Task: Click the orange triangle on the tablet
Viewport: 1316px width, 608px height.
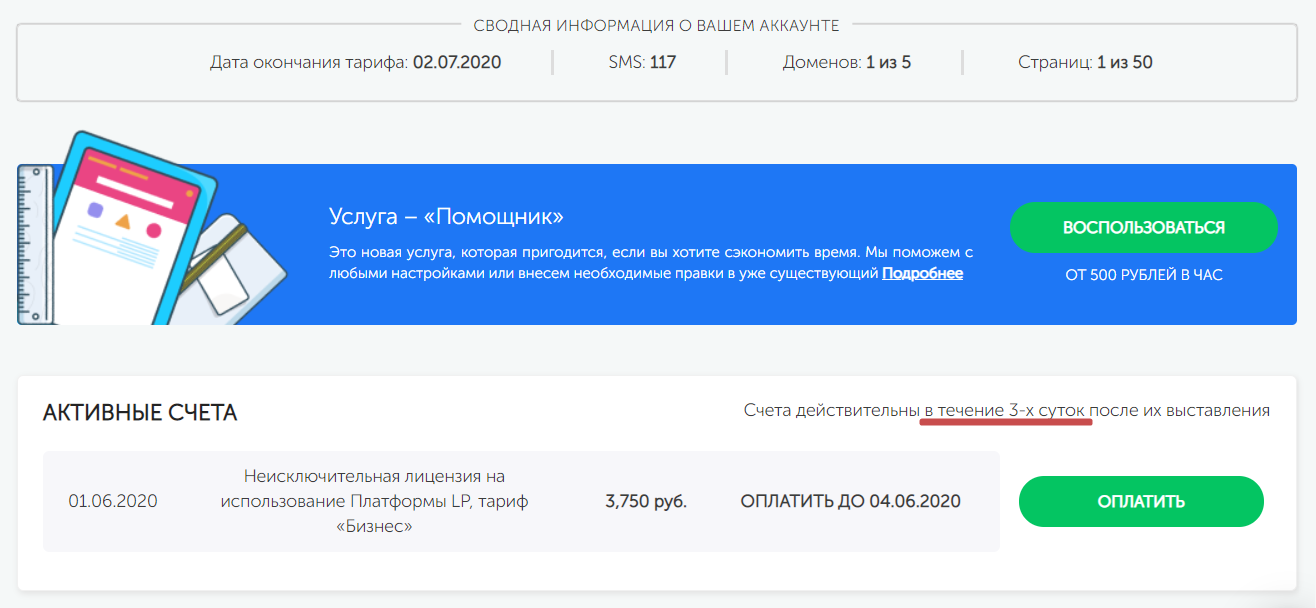Action: pos(123,221)
